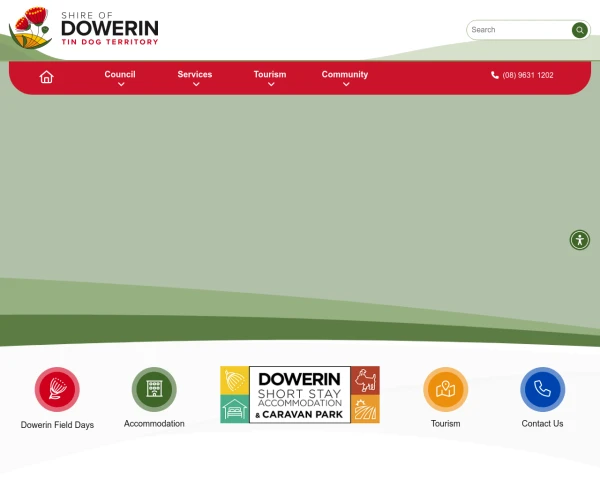This screenshot has height=480, width=600.
Task: Click the green search magnifier button
Action: click(579, 30)
